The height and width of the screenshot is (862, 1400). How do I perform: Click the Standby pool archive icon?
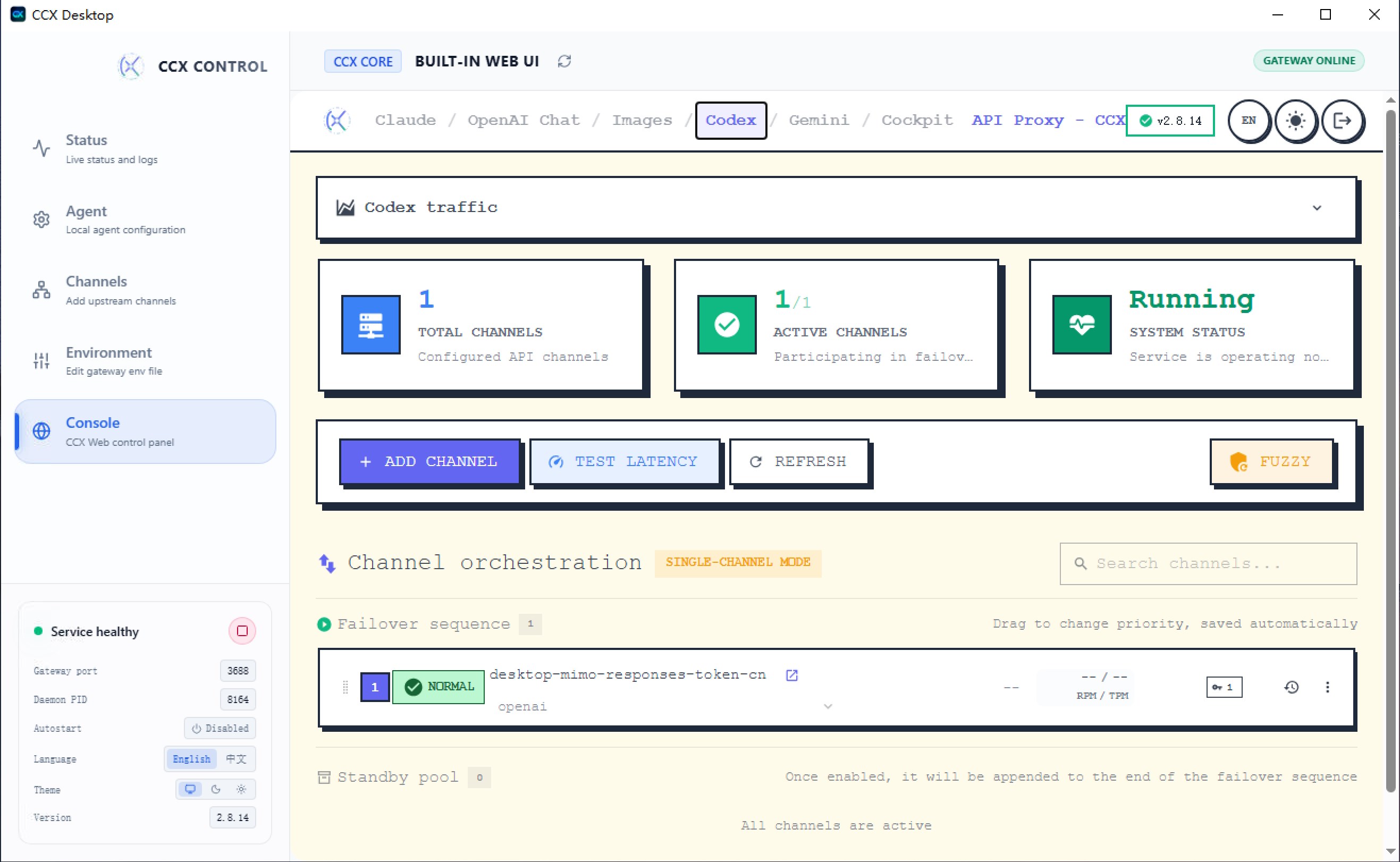click(x=324, y=777)
